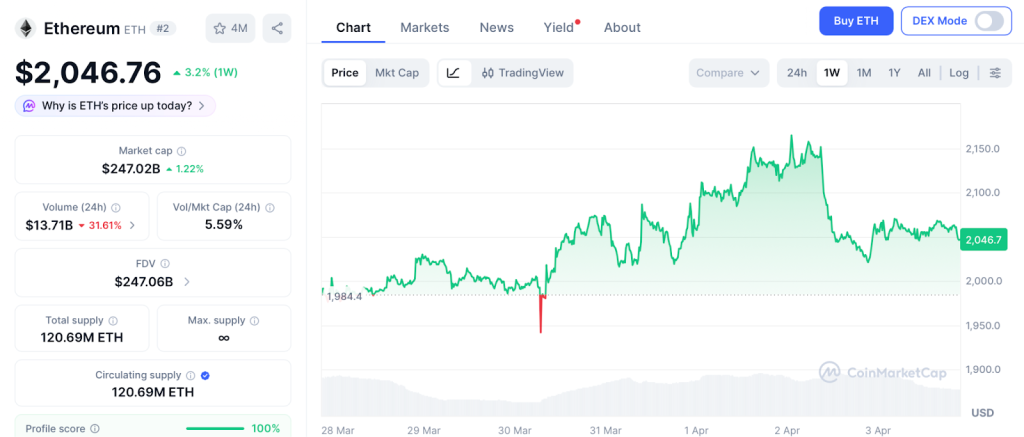Click the Market cap info icon
Screen dimensions: 1024x437
181,151
